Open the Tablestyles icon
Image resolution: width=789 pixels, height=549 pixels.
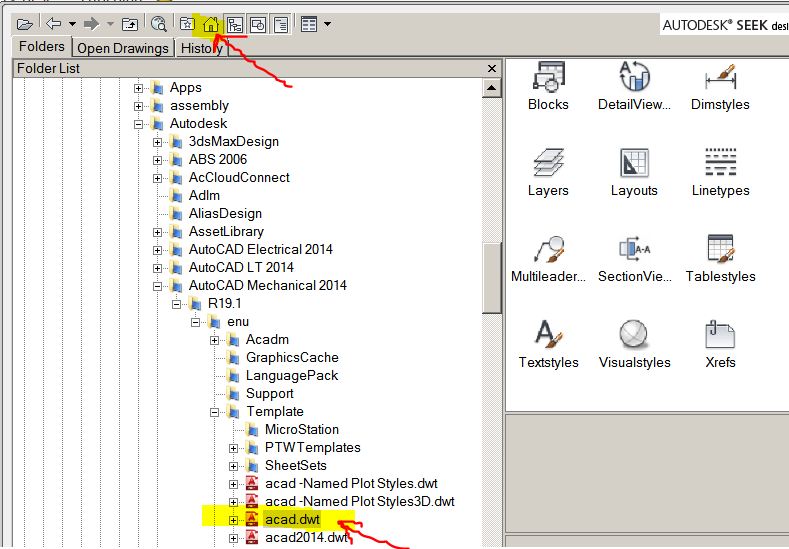[720, 258]
